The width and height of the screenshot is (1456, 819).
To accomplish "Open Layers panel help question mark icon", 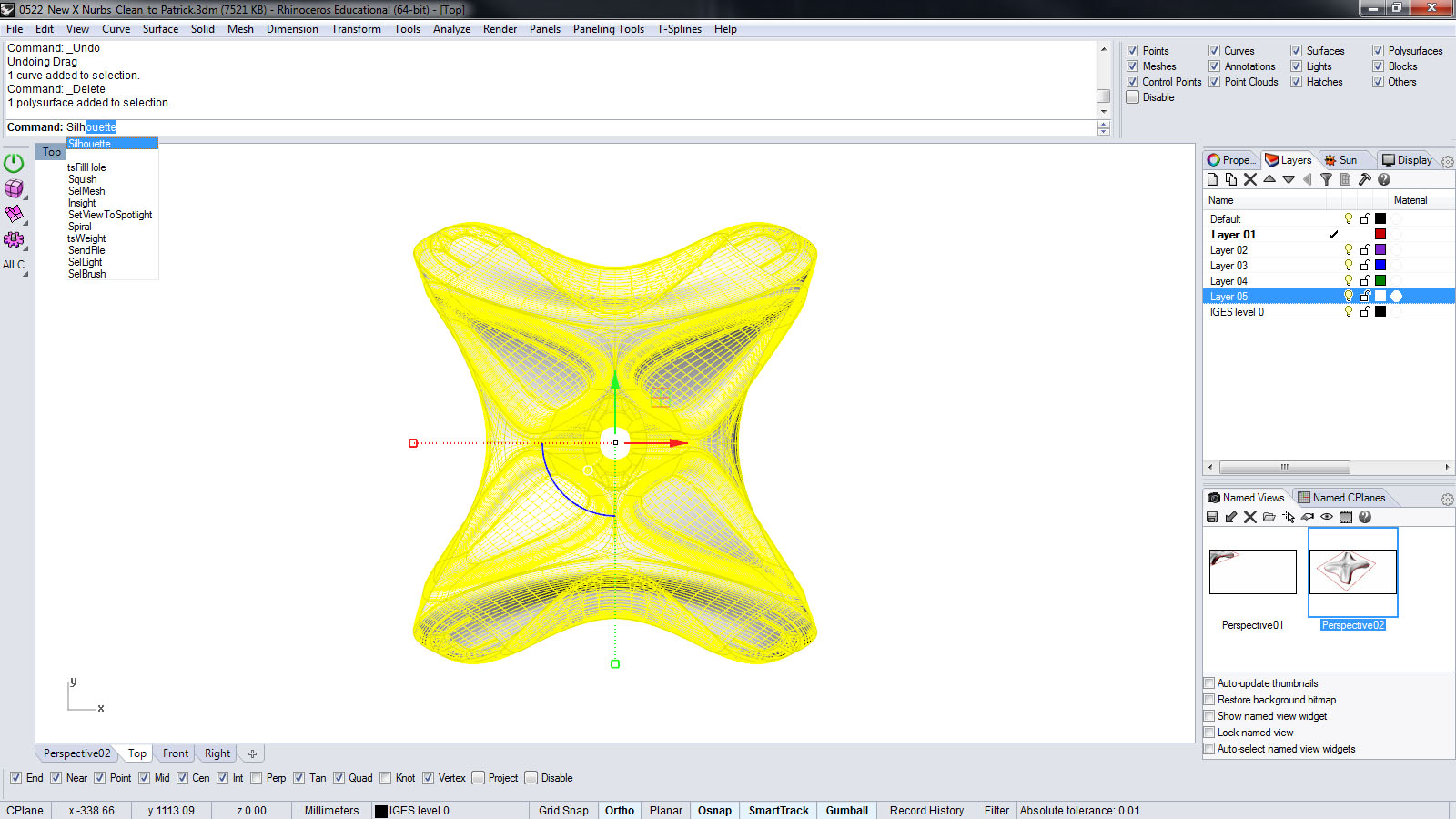I will (x=1384, y=179).
